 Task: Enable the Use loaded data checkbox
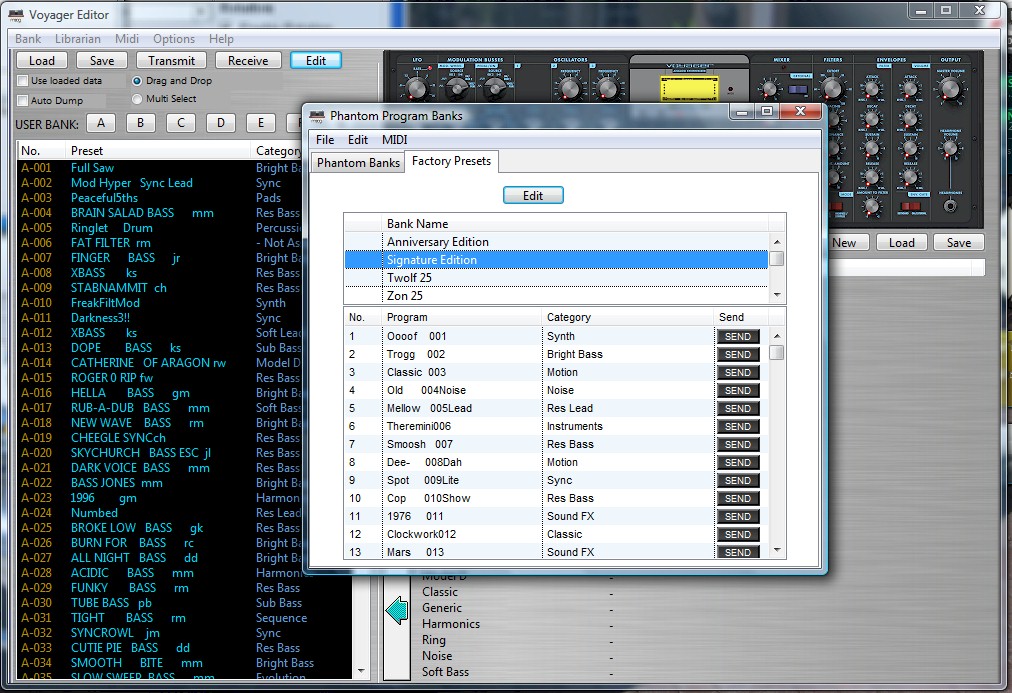[x=23, y=81]
